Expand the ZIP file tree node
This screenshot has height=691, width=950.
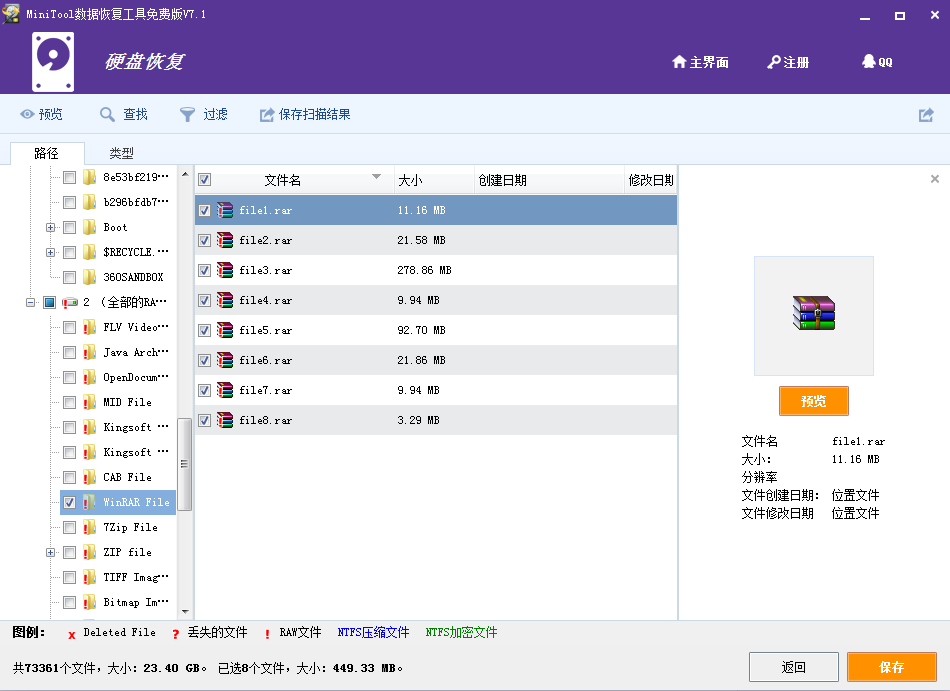click(x=50, y=552)
